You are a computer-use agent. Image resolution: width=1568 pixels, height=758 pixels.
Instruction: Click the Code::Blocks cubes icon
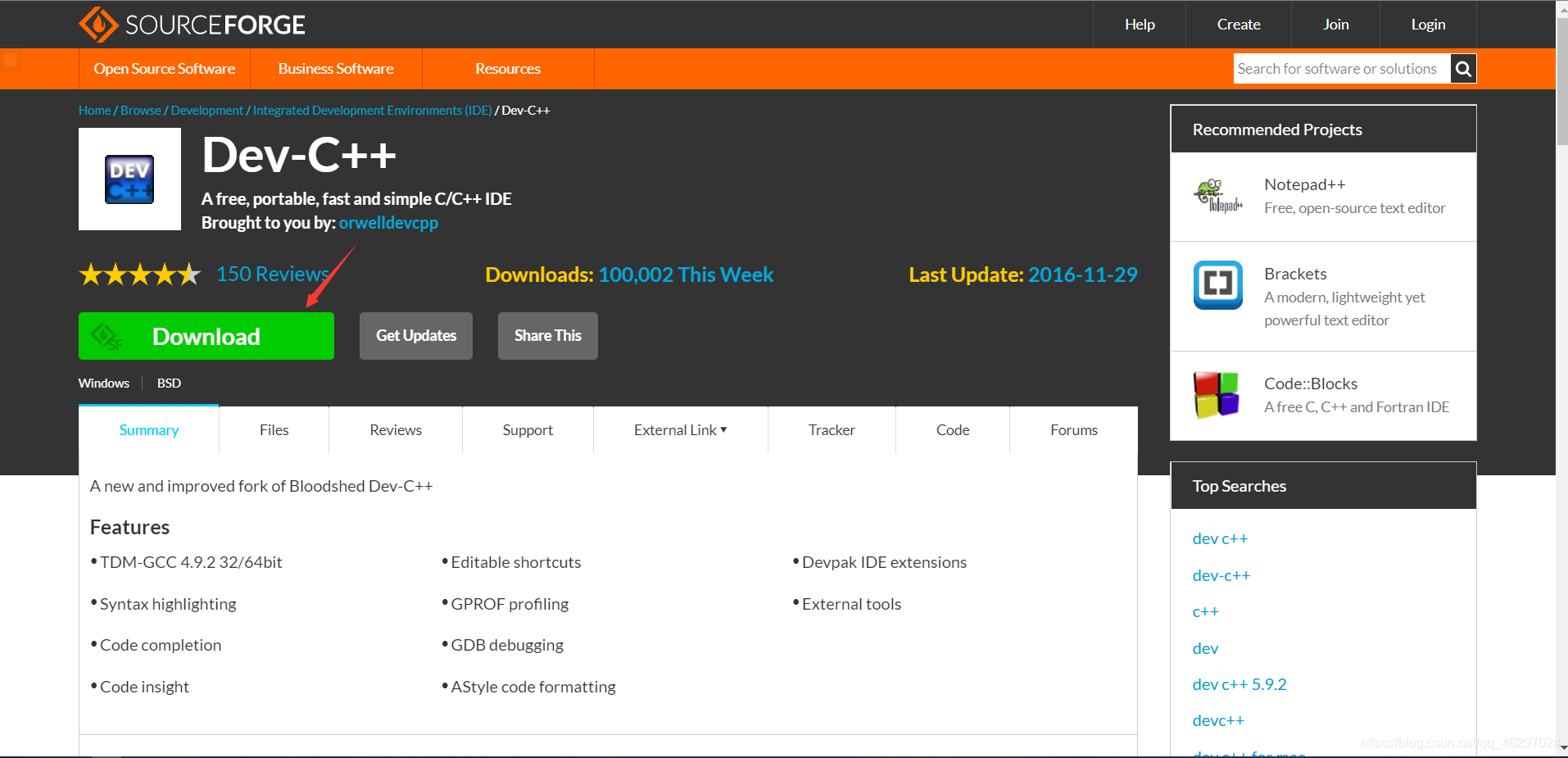coord(1217,395)
